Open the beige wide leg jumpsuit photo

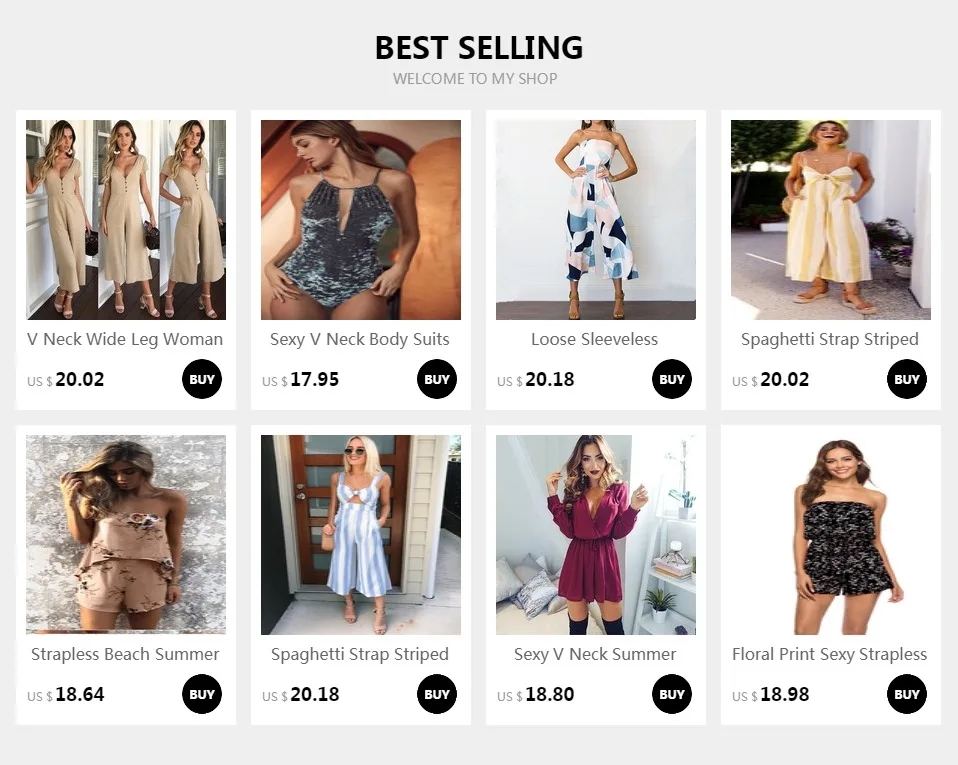point(126,220)
